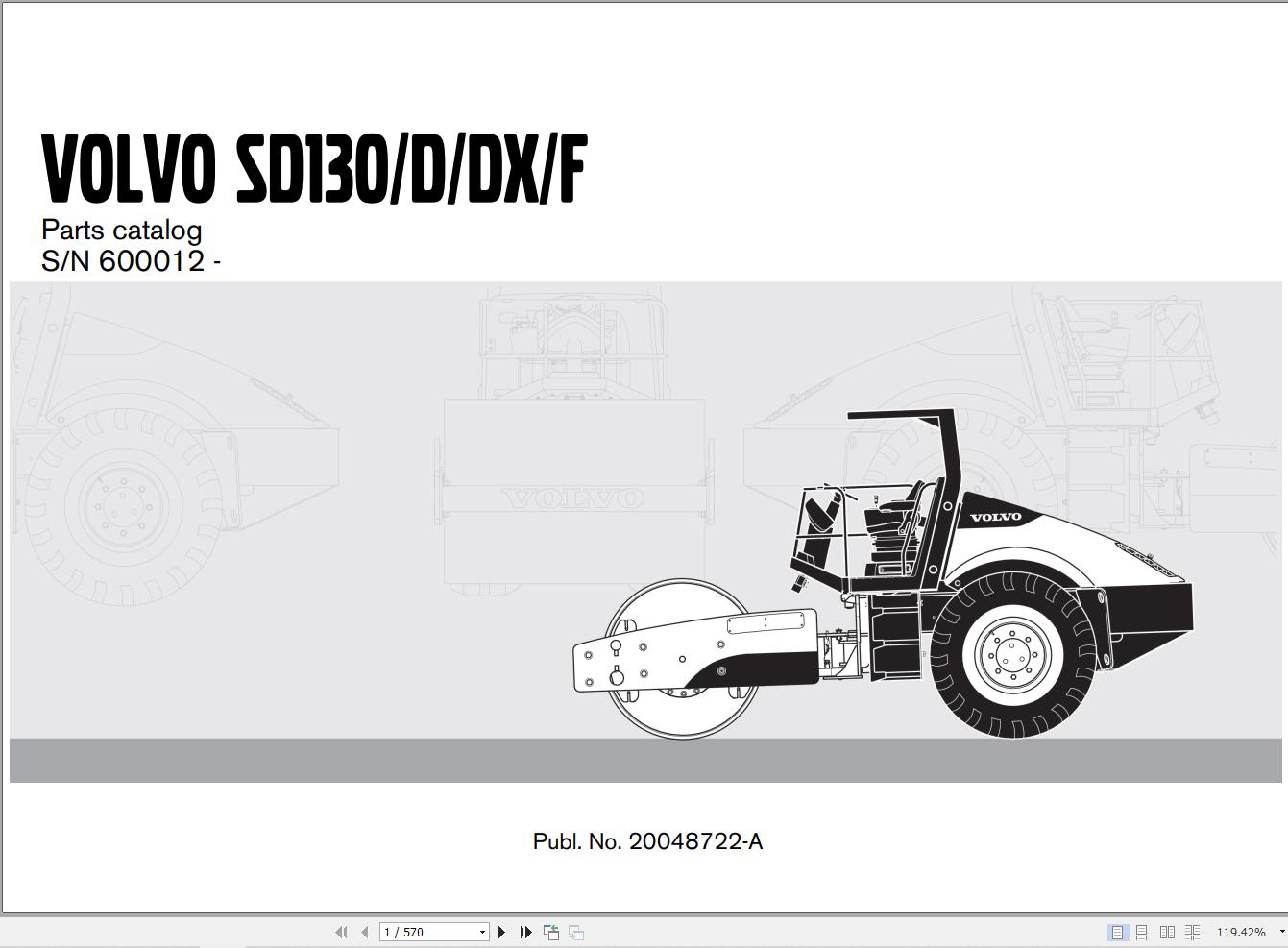Jump to the first page
This screenshot has width=1288, height=948.
click(343, 932)
